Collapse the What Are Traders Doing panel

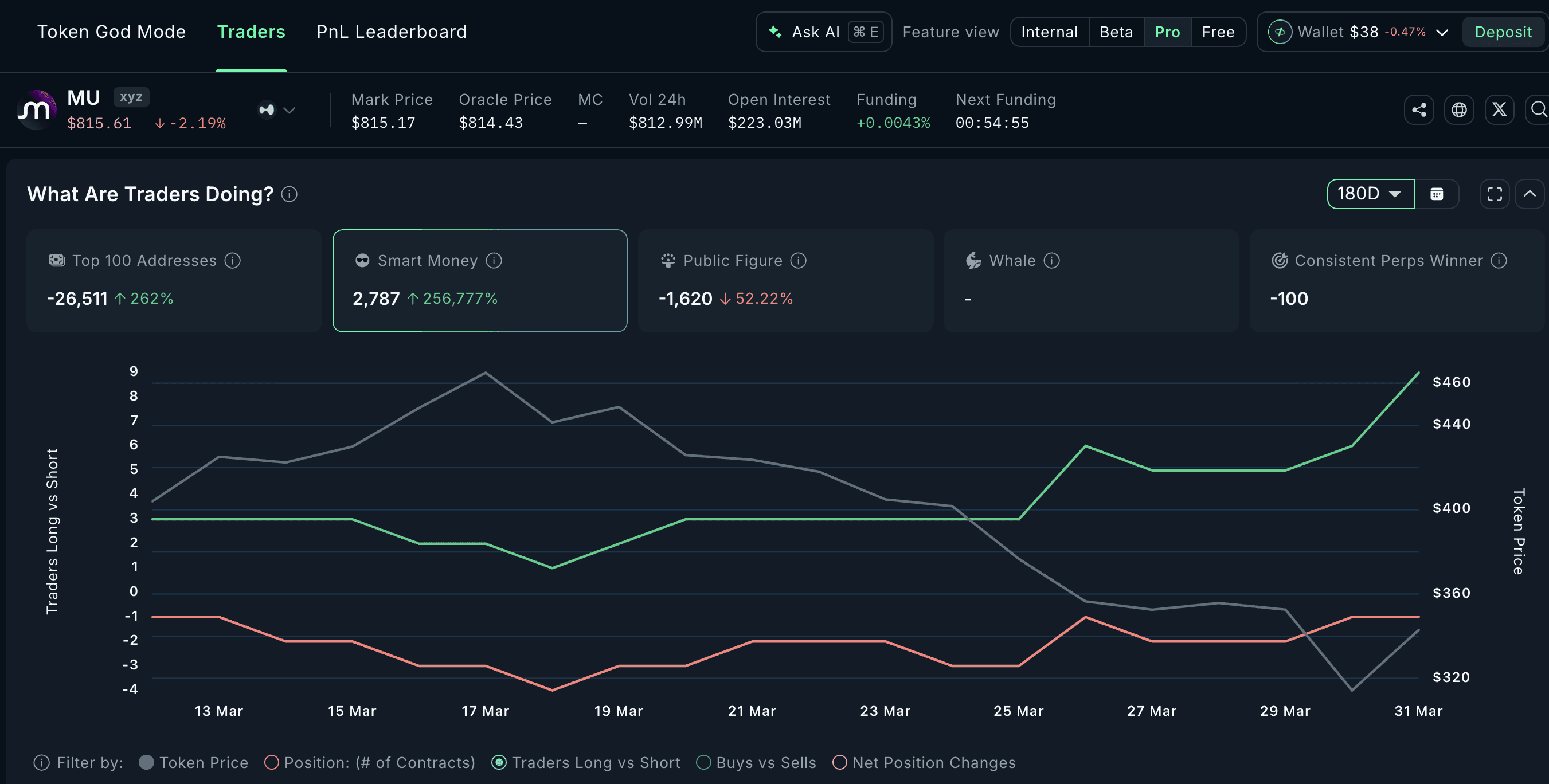[x=1529, y=194]
